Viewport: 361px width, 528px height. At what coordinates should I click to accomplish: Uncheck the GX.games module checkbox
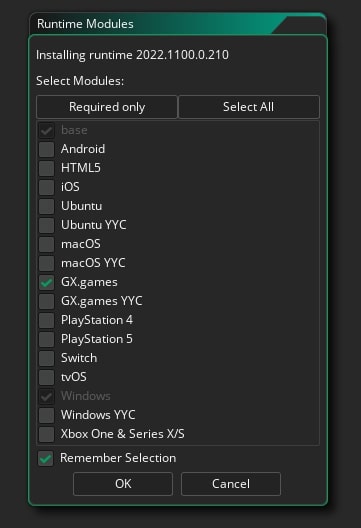tap(46, 282)
